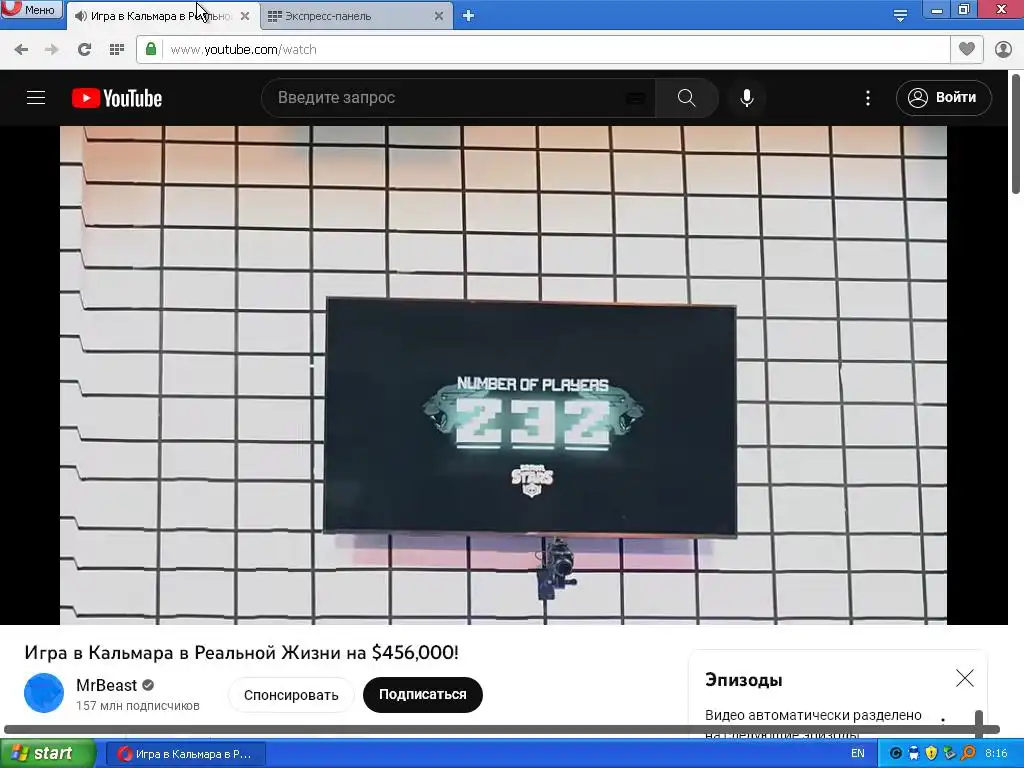The width and height of the screenshot is (1024, 768).
Task: Click the yellow security shield tray icon
Action: click(x=931, y=754)
